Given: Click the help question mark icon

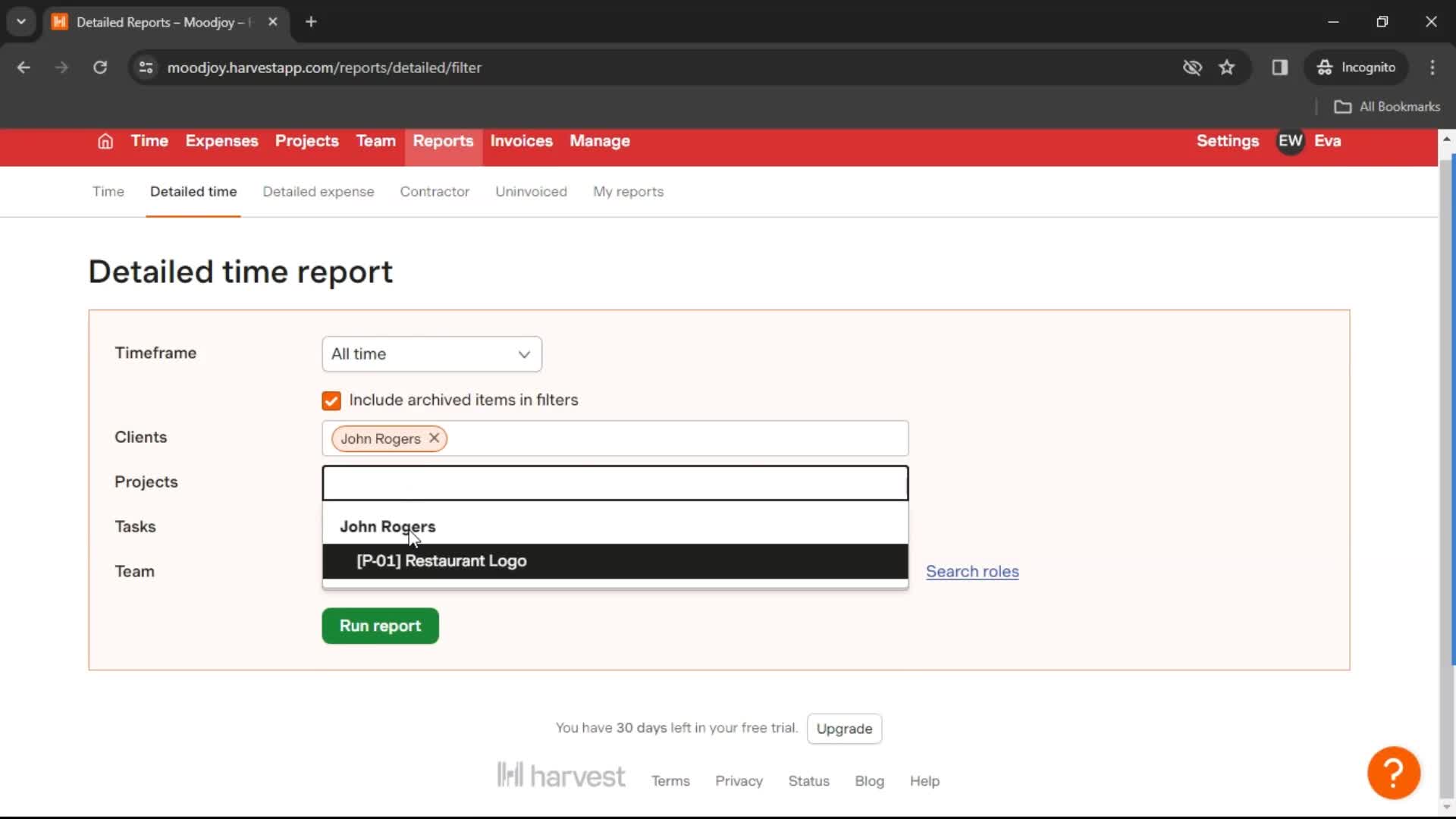Looking at the screenshot, I should [x=1394, y=771].
